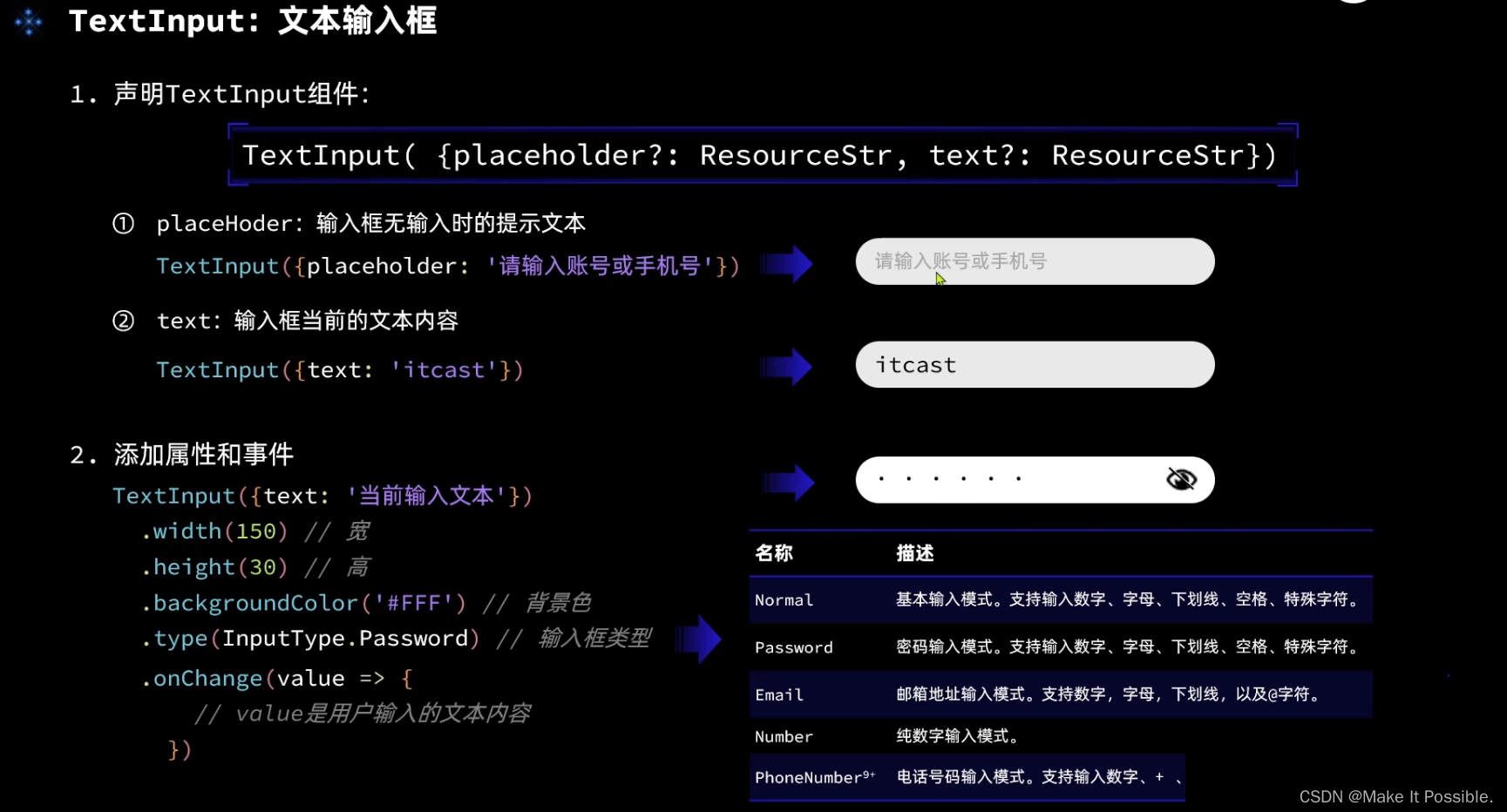Click the '.type(InputType.Password)' code line
Screen dimensions: 1507x812
(x=396, y=639)
